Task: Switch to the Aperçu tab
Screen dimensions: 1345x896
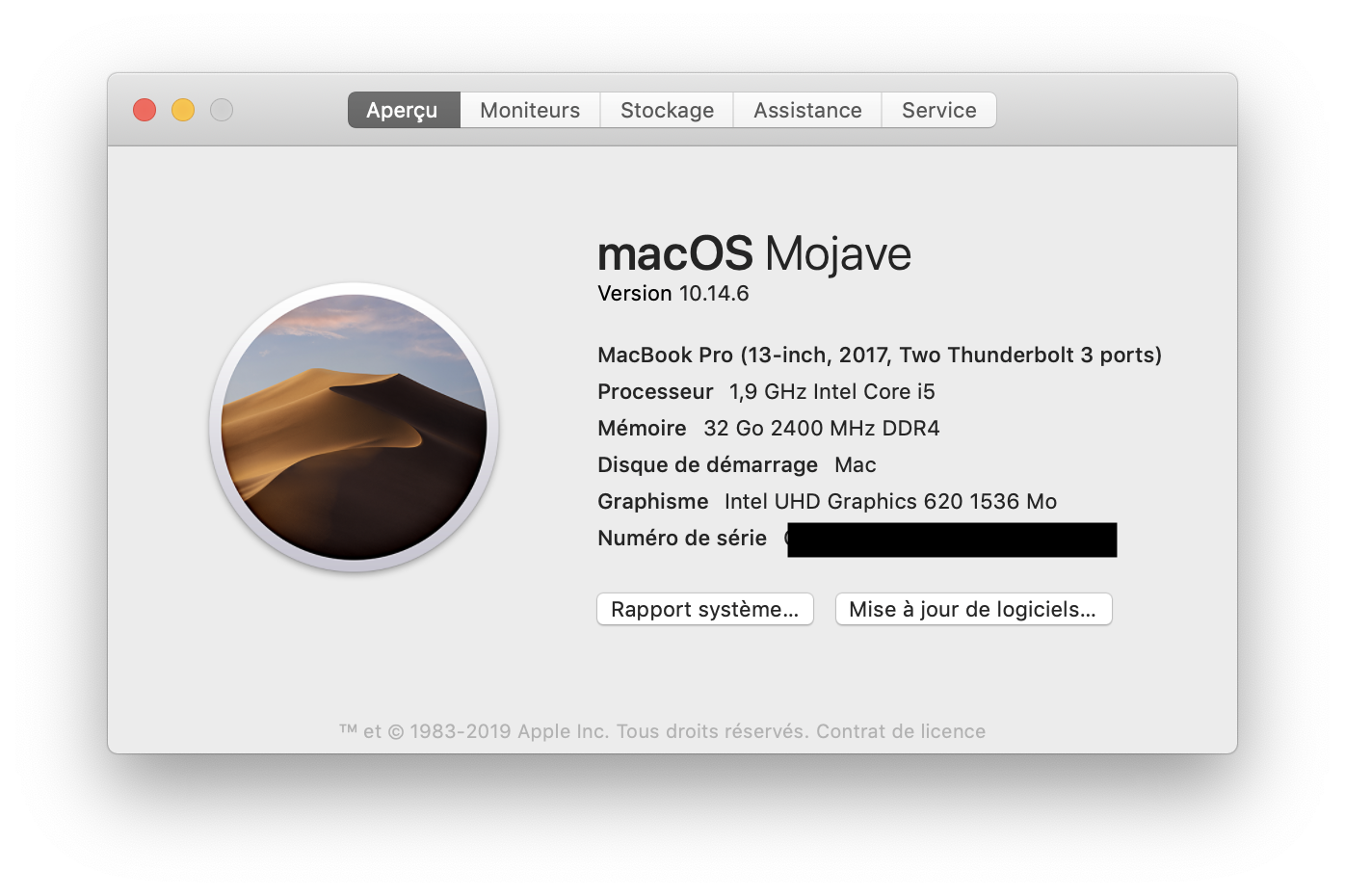Action: click(x=404, y=110)
